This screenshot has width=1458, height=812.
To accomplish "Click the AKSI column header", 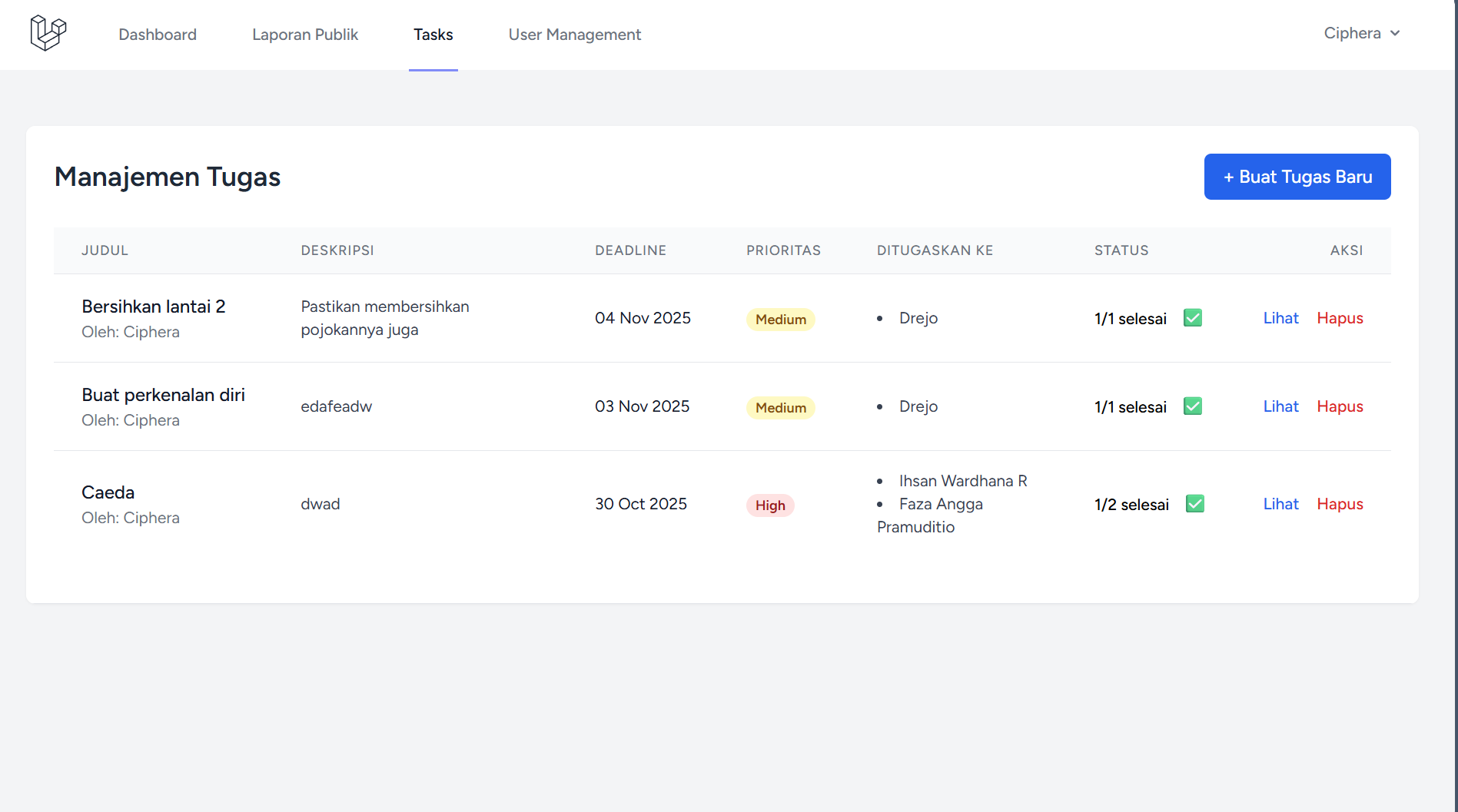I will 1347,250.
